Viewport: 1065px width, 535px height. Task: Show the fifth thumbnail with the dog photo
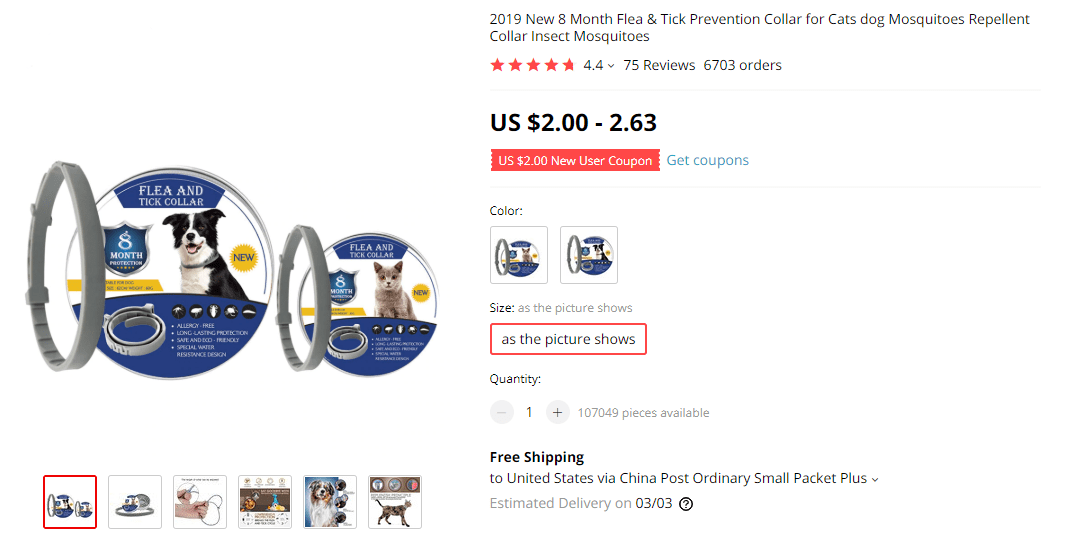click(330, 502)
